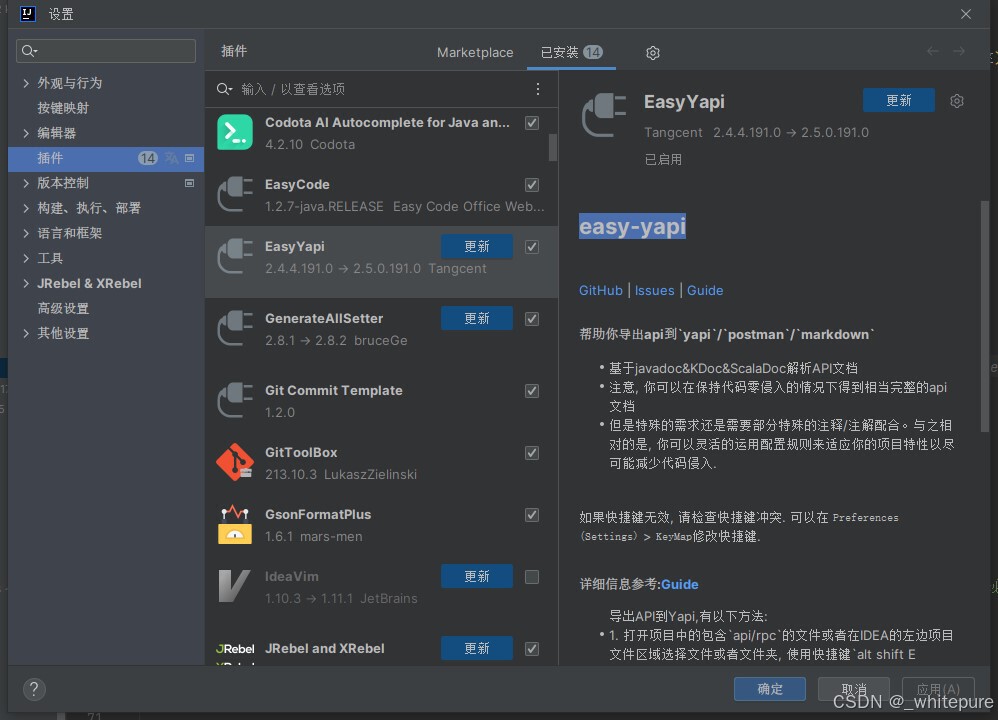Click the magnifier icon in plugin search
The image size is (998, 720).
coord(224,89)
